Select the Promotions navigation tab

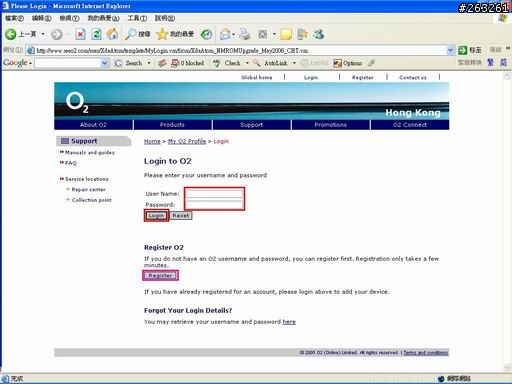(331, 125)
